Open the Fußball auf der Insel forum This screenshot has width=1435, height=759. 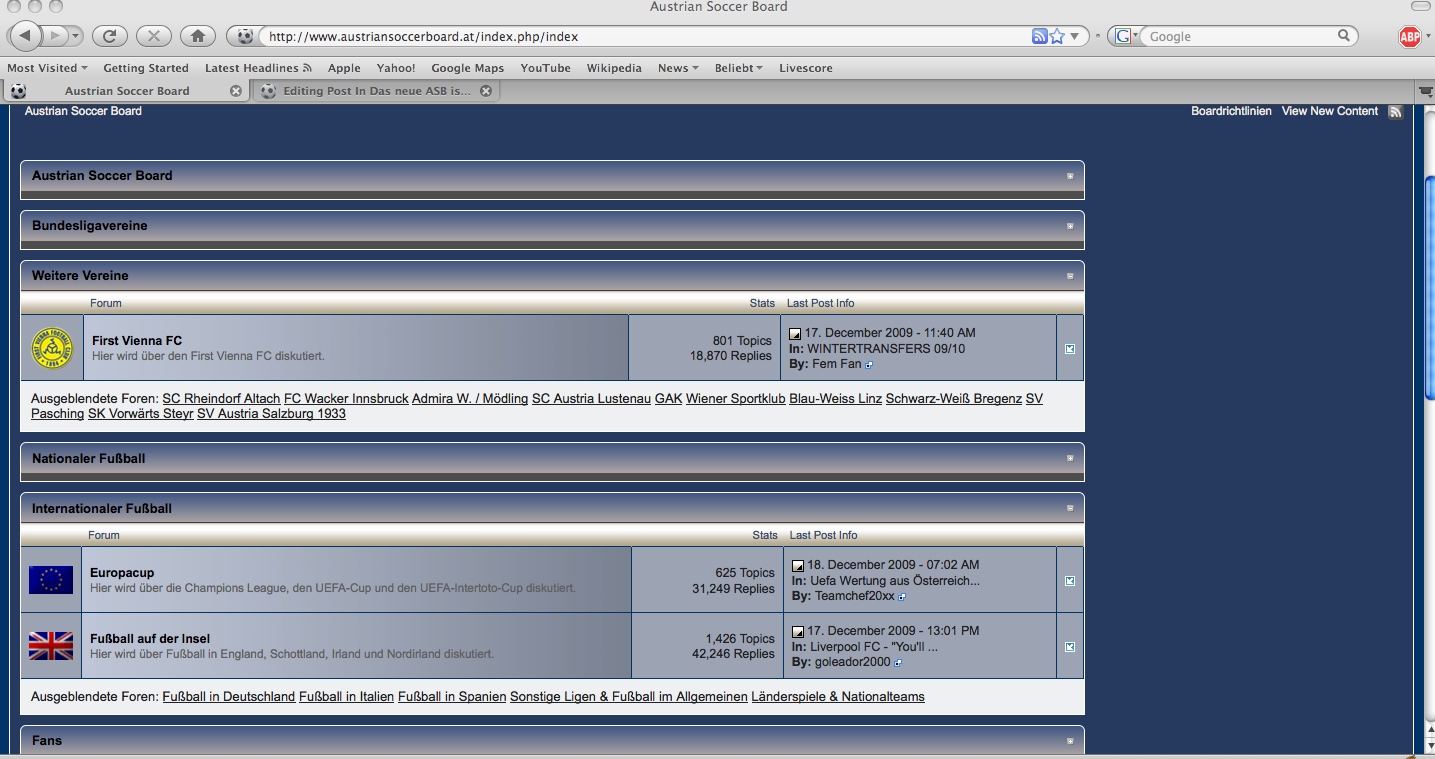pyautogui.click(x=150, y=639)
